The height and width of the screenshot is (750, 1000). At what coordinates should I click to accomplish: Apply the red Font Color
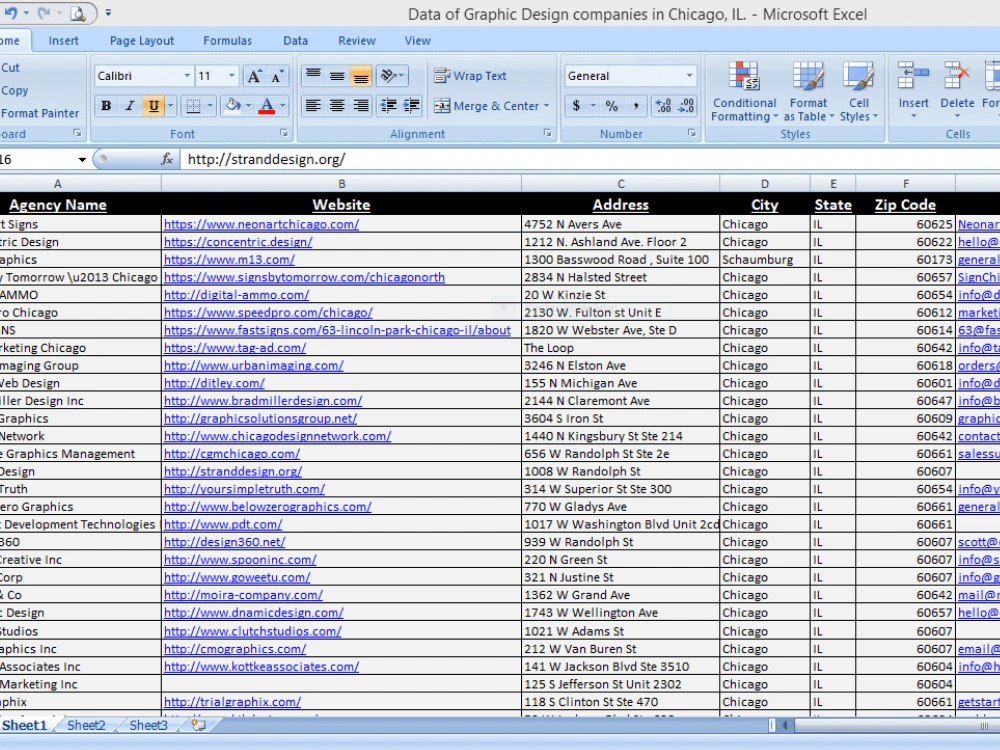[267, 106]
